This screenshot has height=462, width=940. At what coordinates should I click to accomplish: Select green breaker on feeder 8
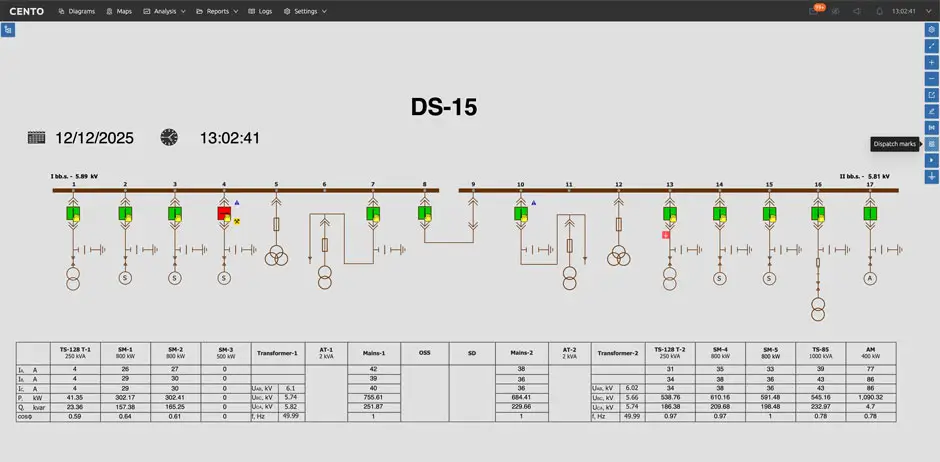[x=424, y=213]
